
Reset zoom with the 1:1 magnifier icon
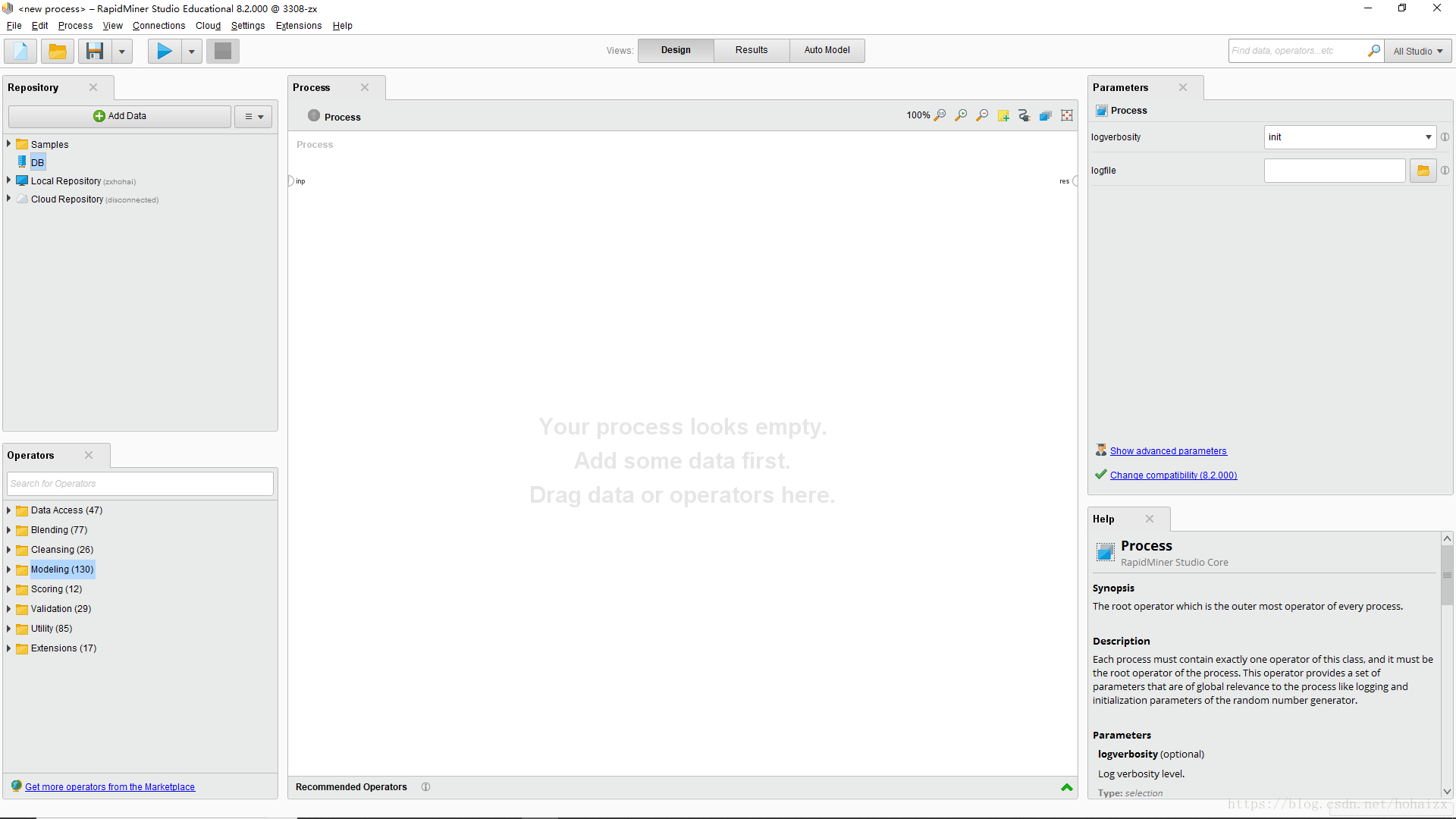(940, 115)
